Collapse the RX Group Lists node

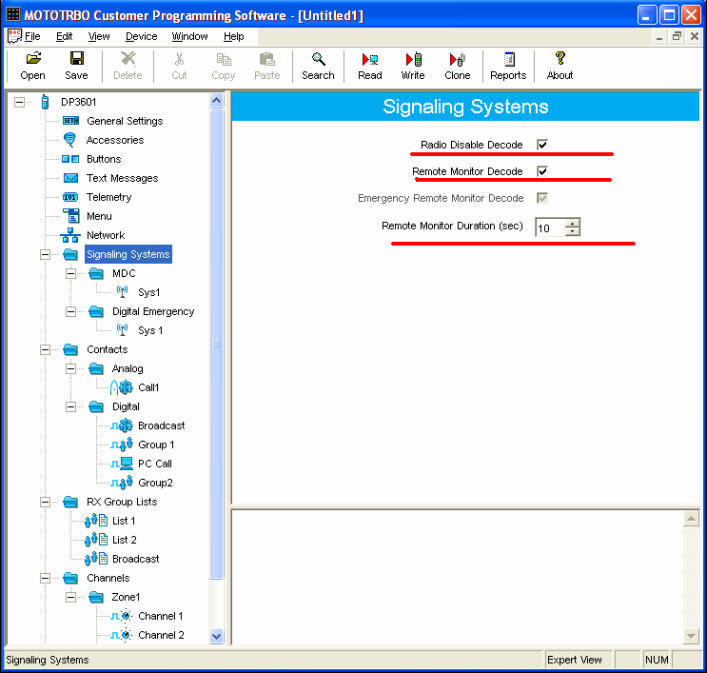(x=45, y=502)
